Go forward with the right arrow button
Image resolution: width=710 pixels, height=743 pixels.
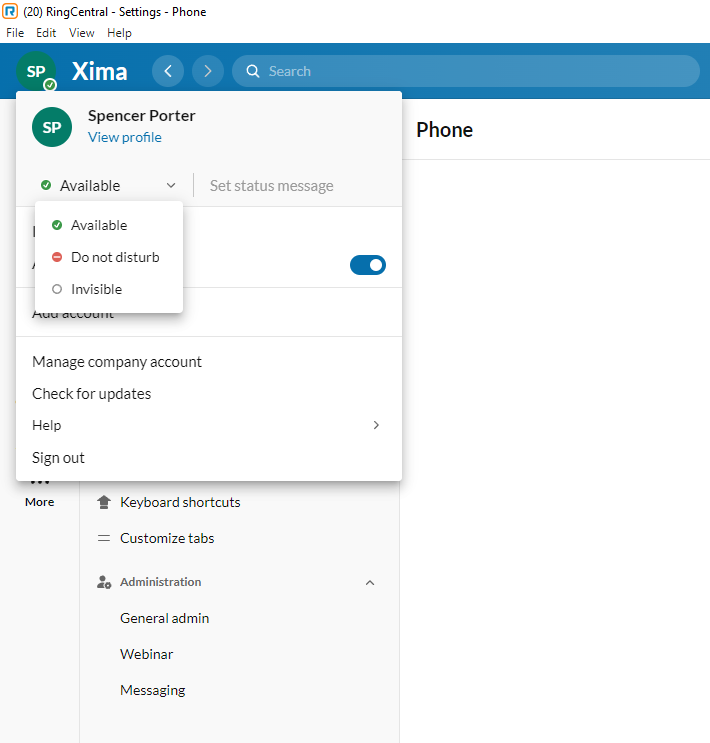coord(208,71)
